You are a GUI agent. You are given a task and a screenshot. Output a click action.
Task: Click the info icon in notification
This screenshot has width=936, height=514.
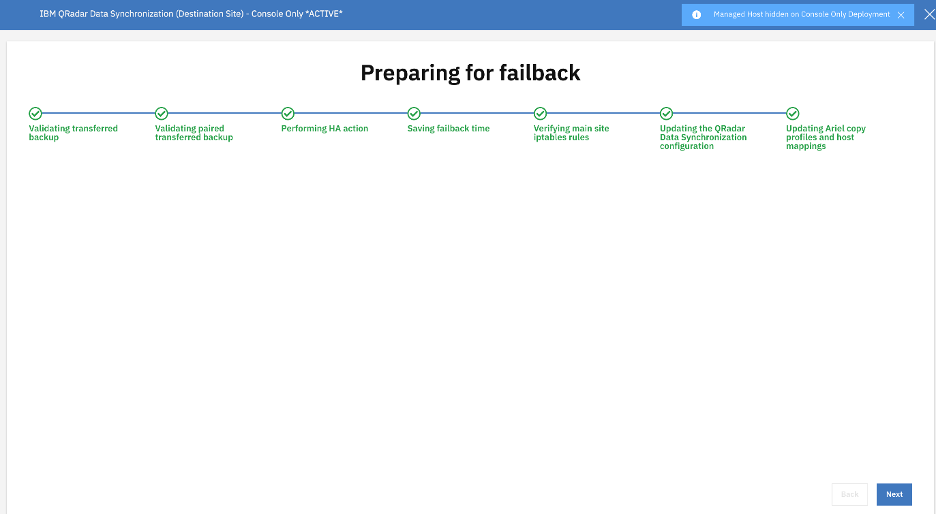click(696, 15)
